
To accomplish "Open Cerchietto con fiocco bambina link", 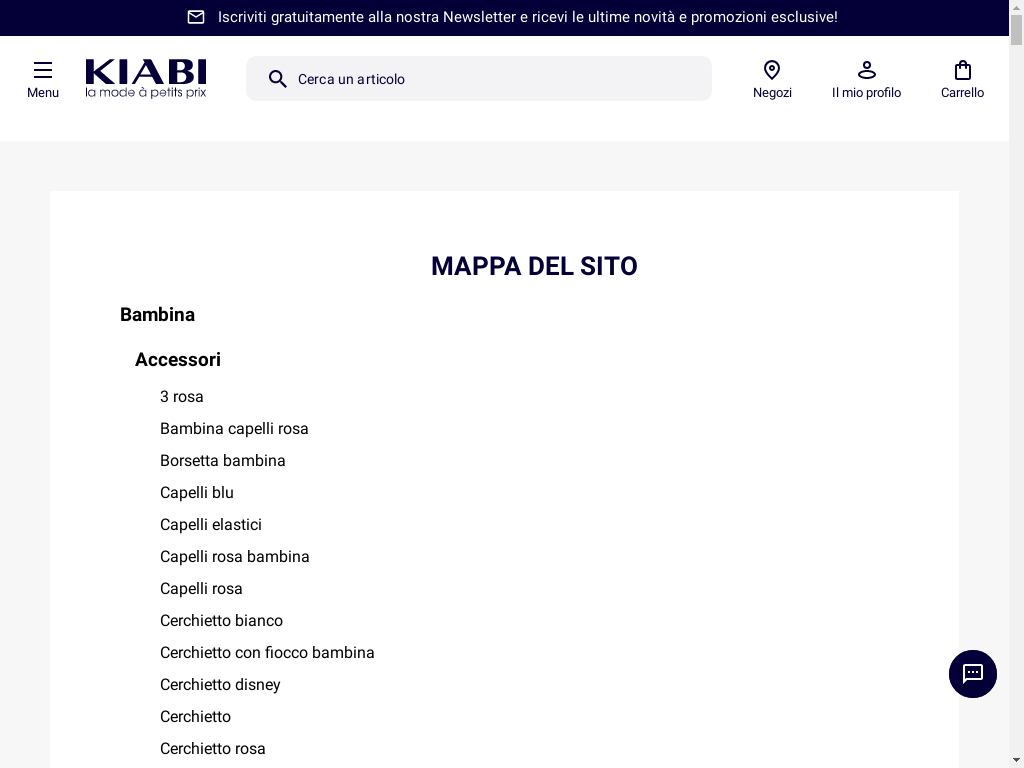I will click(x=267, y=653).
